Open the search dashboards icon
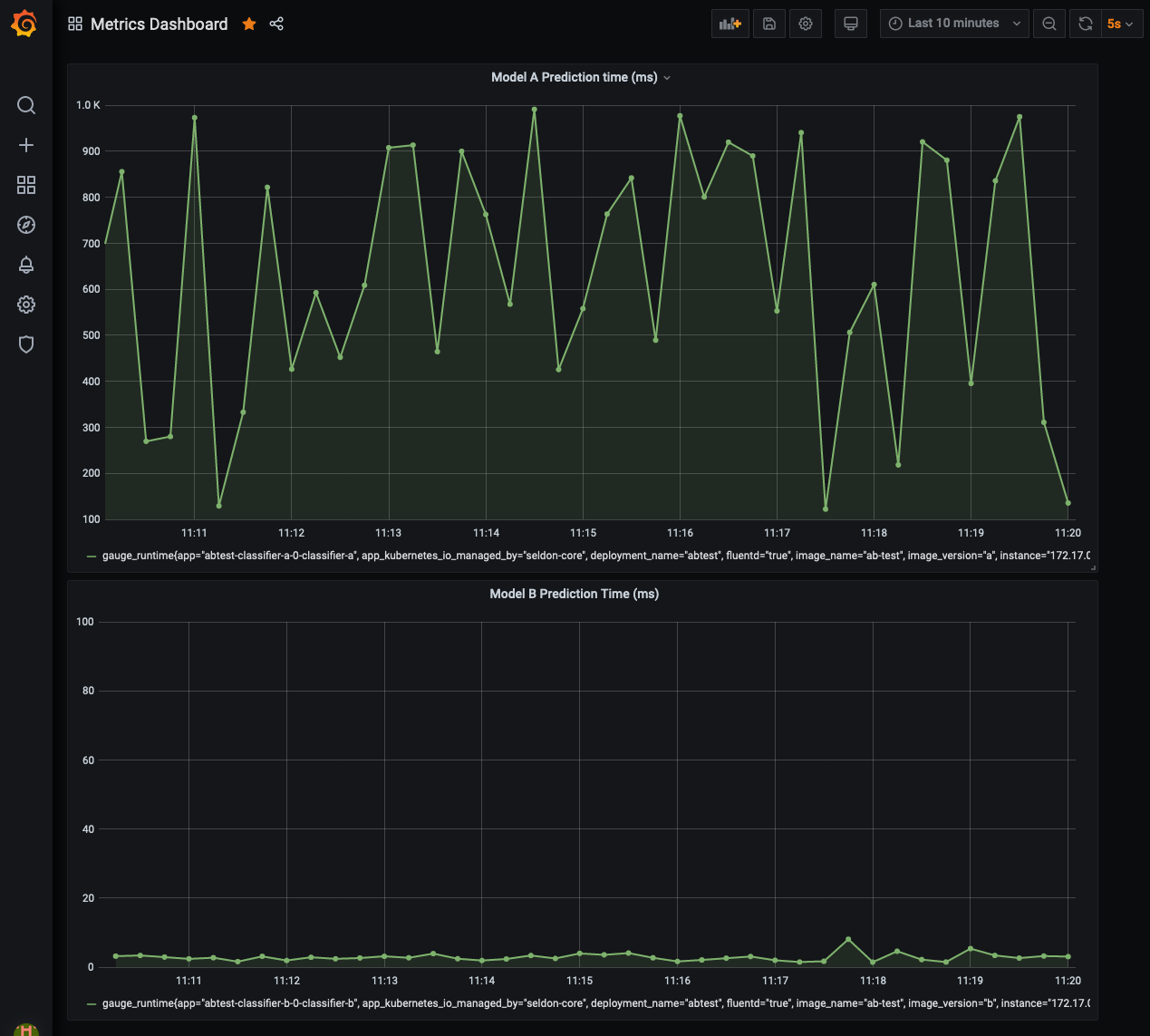The width and height of the screenshot is (1150, 1036). 26,105
